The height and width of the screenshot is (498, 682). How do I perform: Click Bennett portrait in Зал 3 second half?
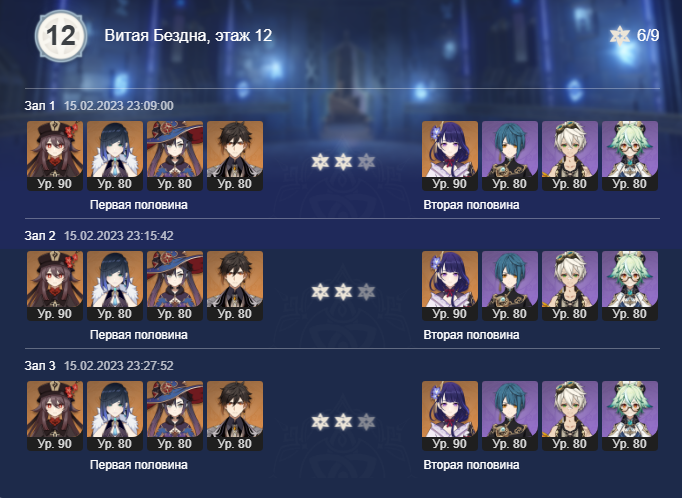point(570,416)
